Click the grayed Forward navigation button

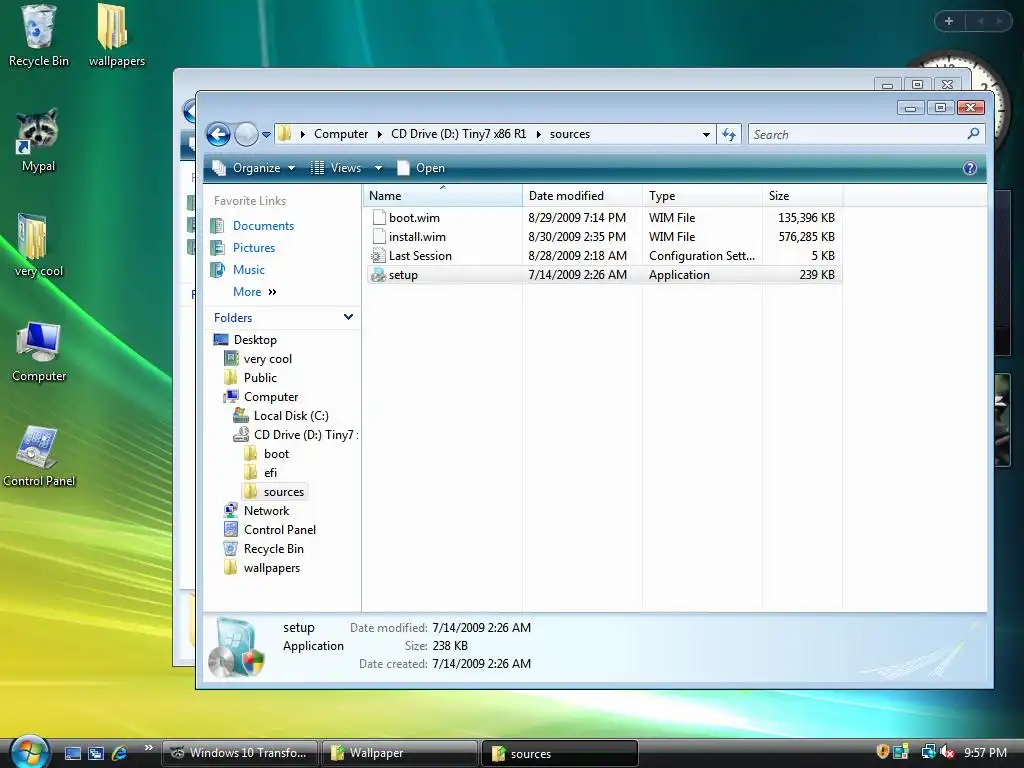[246, 135]
